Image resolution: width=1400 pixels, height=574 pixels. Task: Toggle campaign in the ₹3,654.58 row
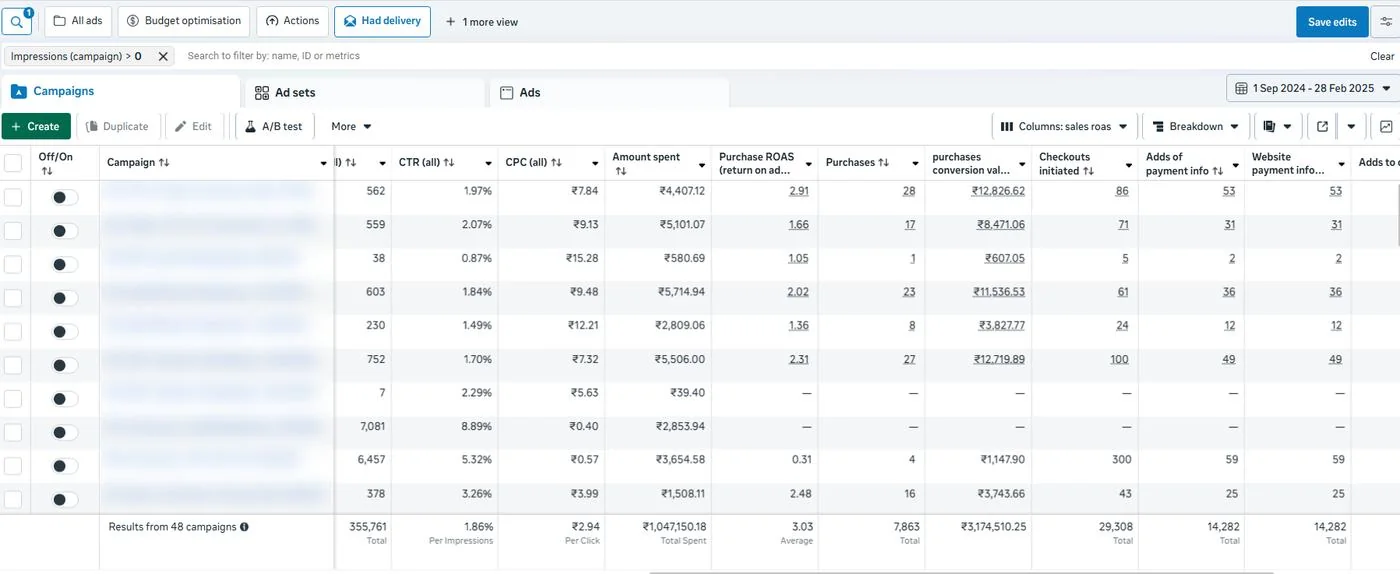click(65, 466)
